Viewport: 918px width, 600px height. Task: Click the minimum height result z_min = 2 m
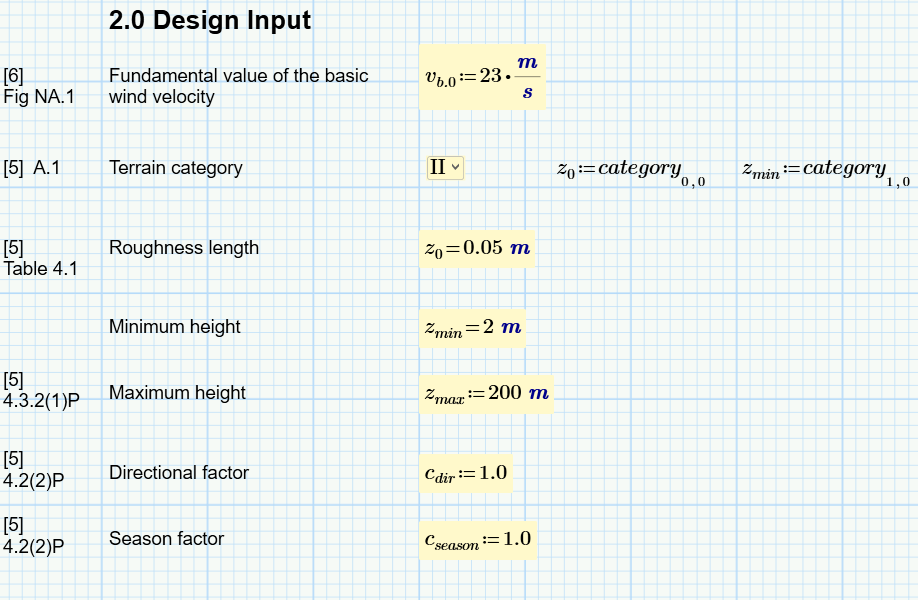(472, 327)
